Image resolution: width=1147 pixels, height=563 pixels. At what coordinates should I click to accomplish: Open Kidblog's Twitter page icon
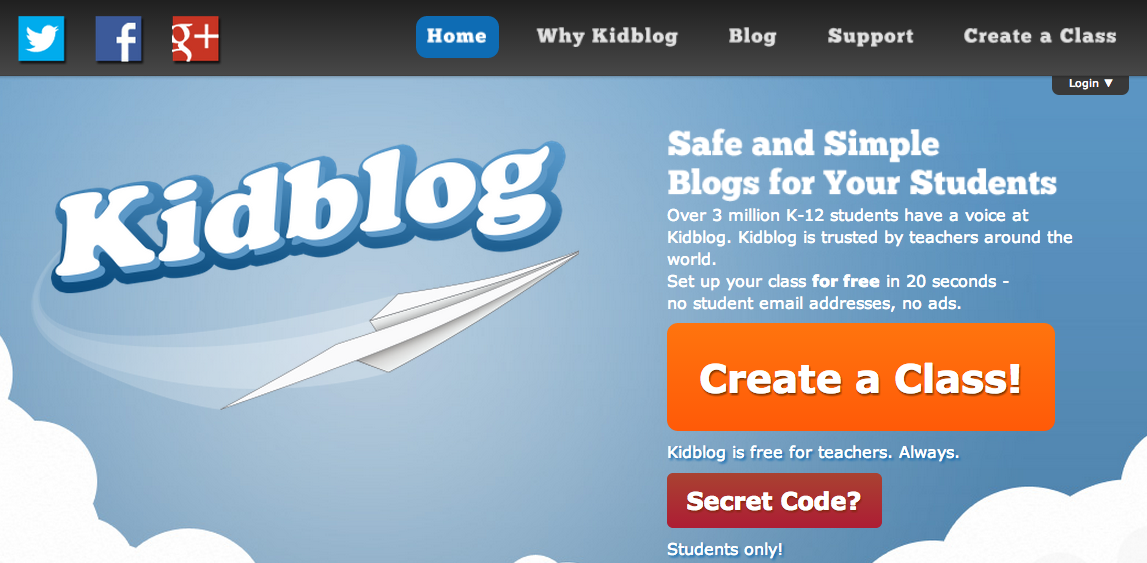click(x=42, y=38)
